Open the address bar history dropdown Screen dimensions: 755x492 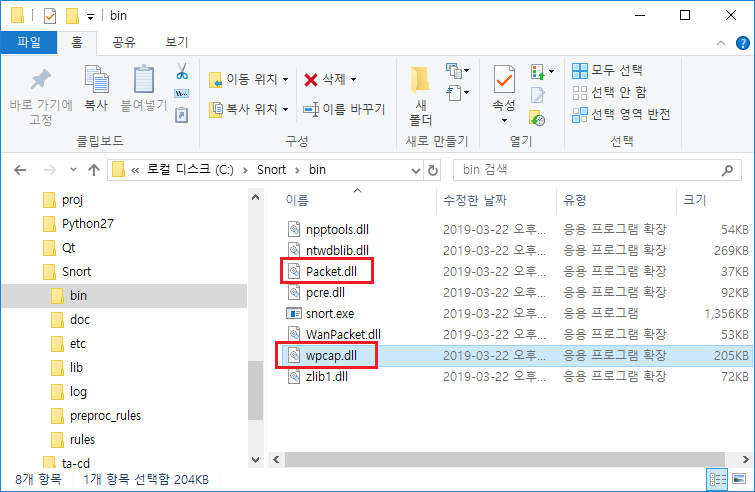[415, 169]
